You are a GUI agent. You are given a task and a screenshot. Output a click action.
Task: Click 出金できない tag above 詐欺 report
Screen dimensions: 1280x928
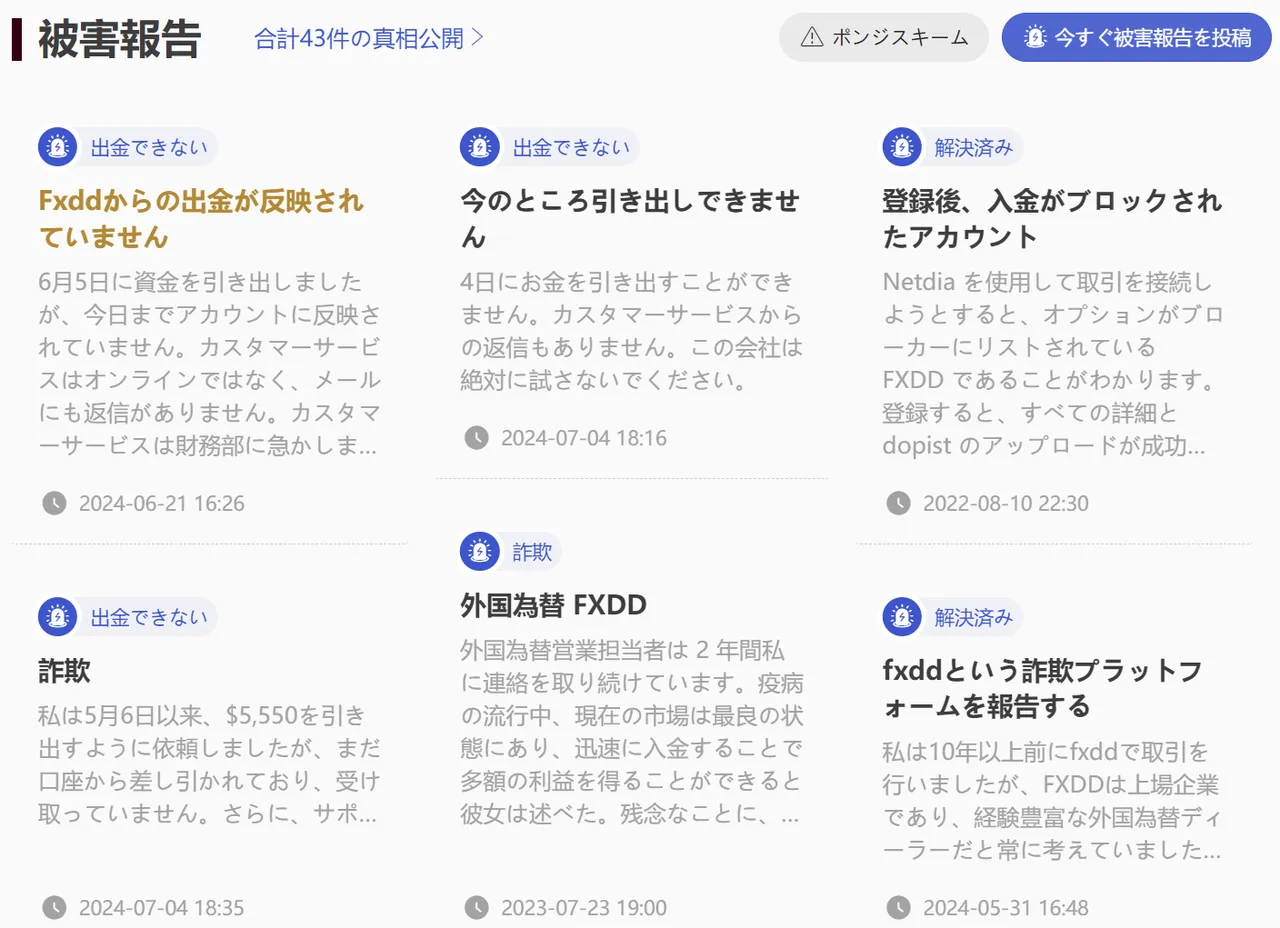pyautogui.click(x=149, y=617)
